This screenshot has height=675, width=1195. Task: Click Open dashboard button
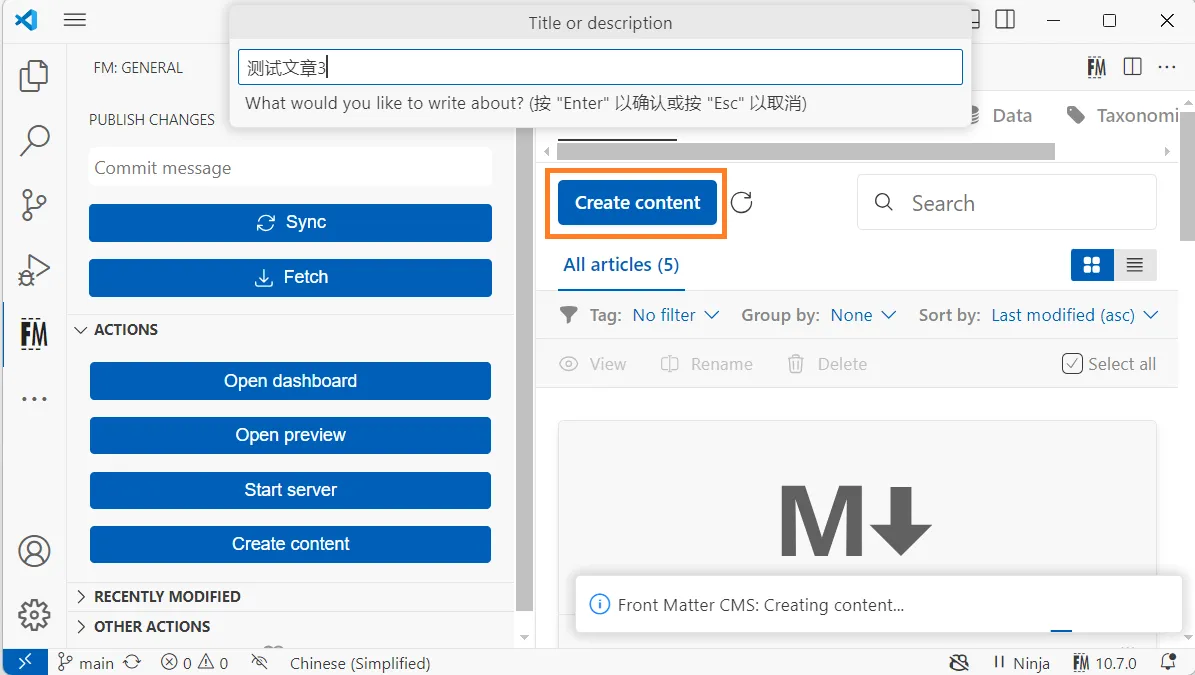tap(290, 381)
